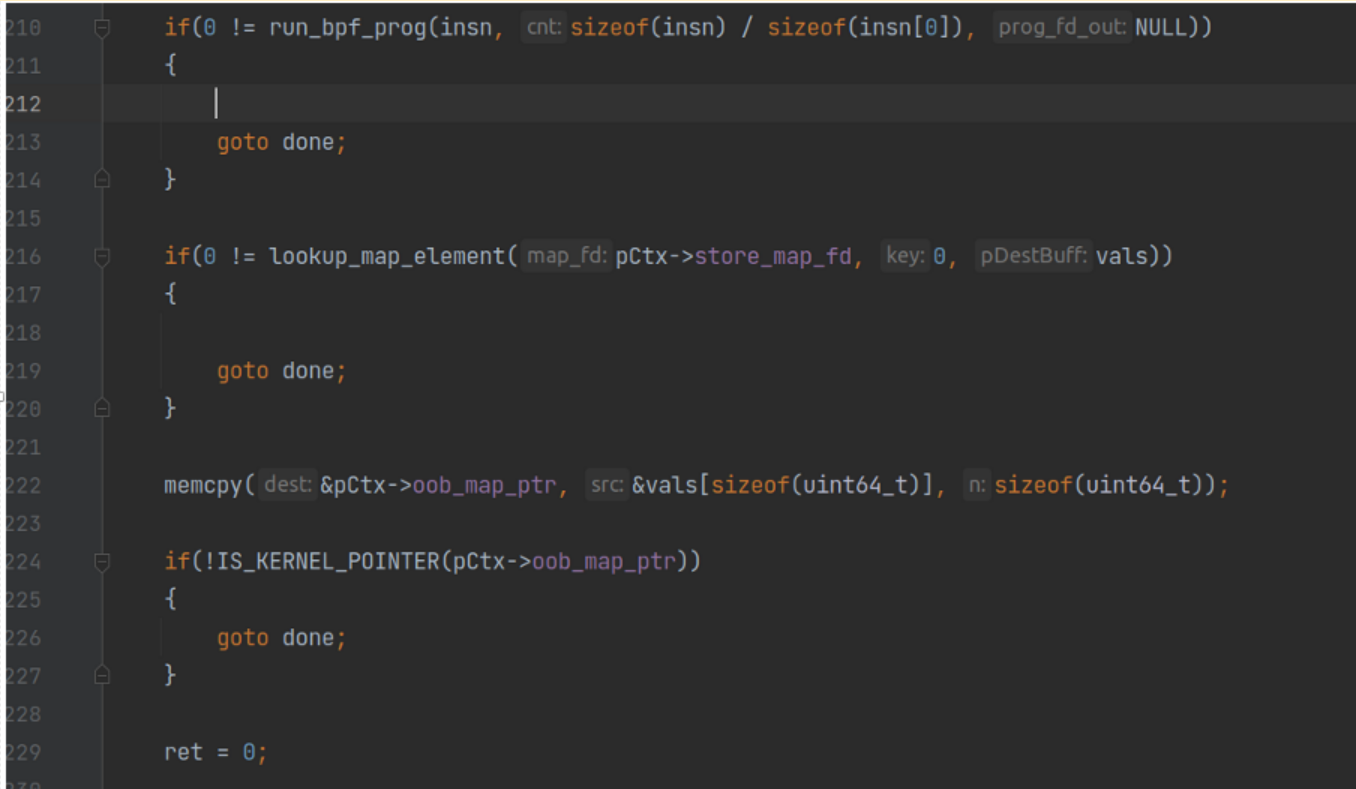Collapse the IS_KERNEL_POINTER if block at line 224
This screenshot has width=1356, height=789.
[102, 562]
